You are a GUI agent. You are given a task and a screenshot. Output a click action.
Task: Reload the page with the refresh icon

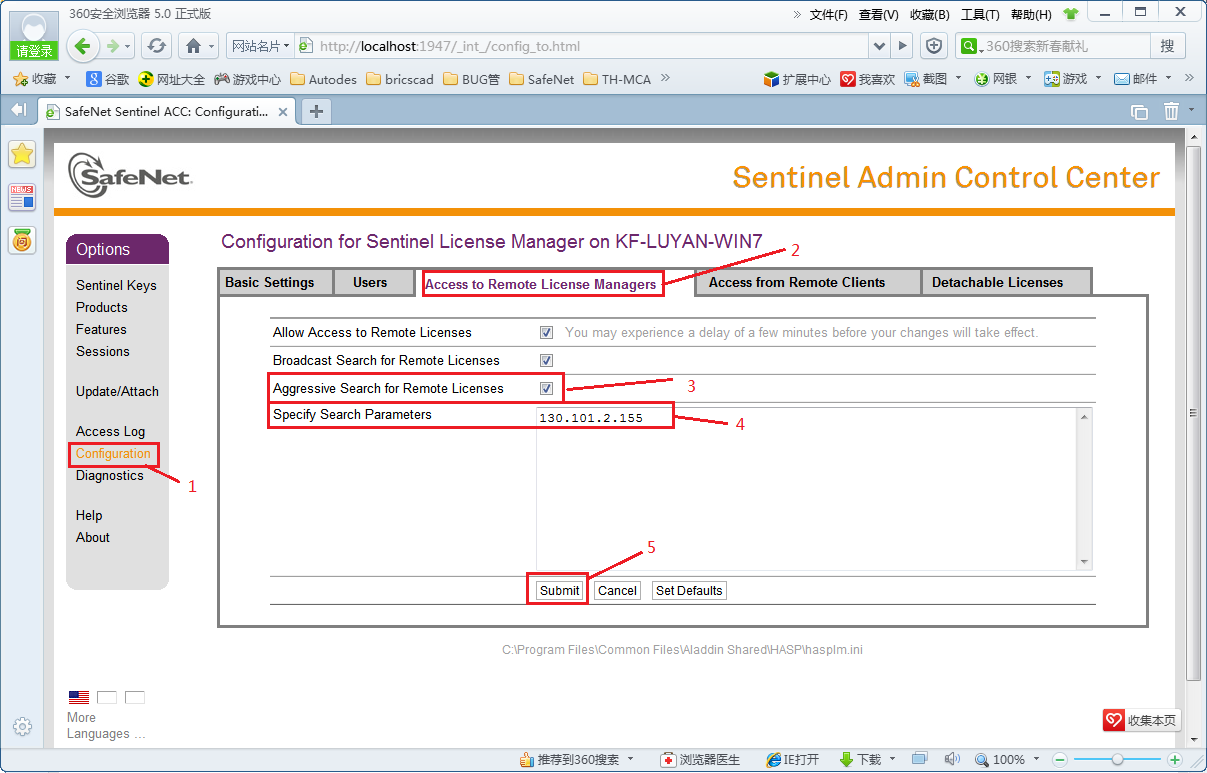click(156, 46)
